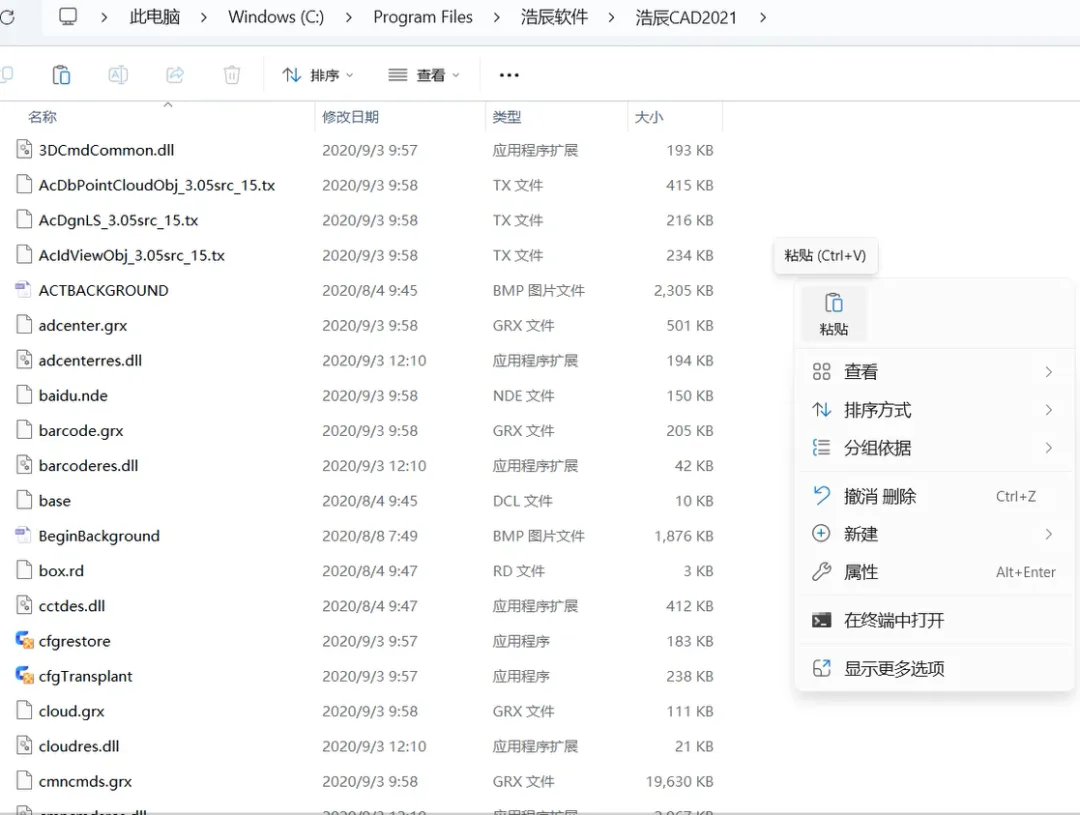Image resolution: width=1080 pixels, height=815 pixels.
Task: Click the RD 文件 type cell
Action: (518, 570)
